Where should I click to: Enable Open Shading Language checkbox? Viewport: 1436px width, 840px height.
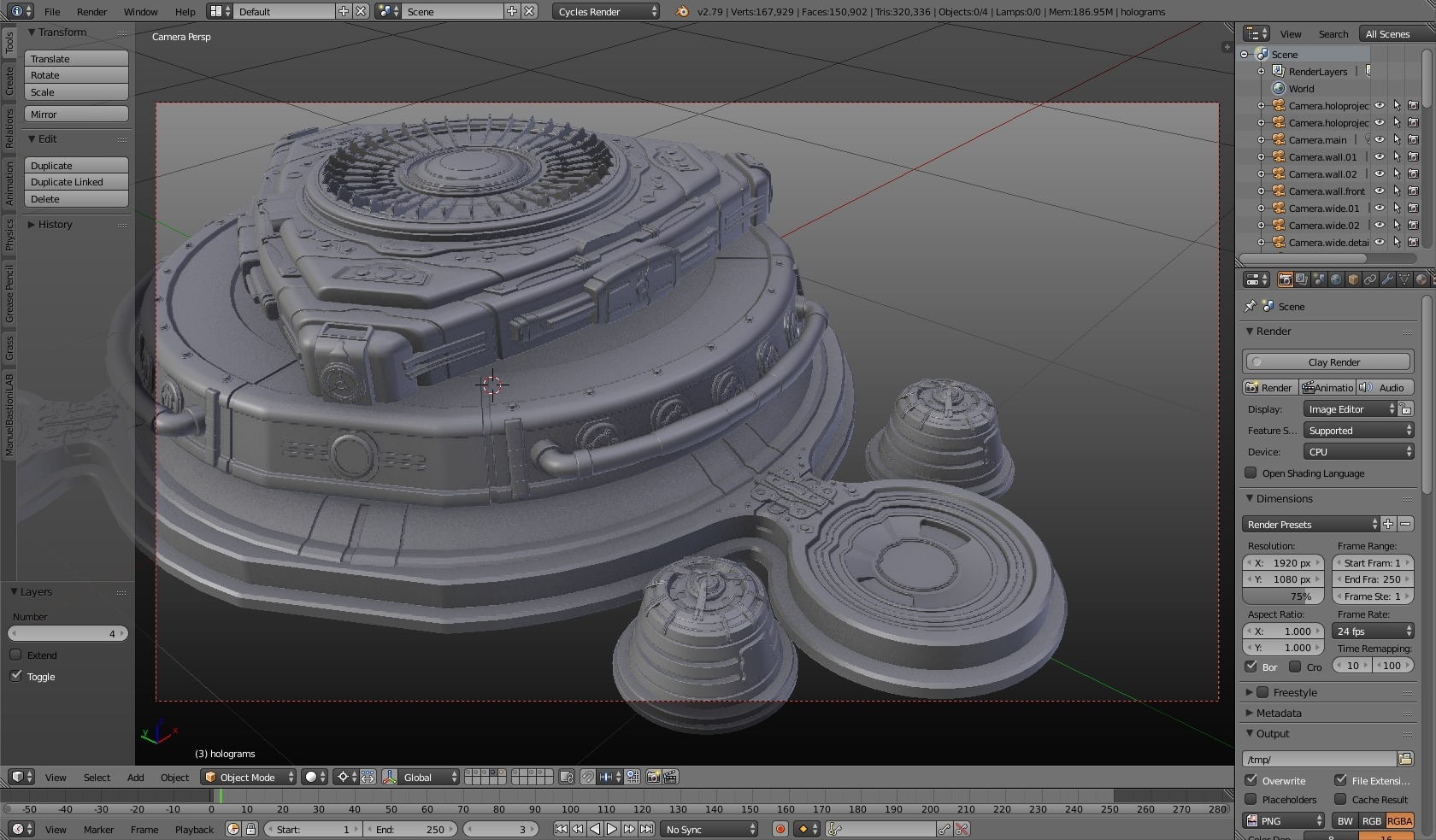point(1251,473)
